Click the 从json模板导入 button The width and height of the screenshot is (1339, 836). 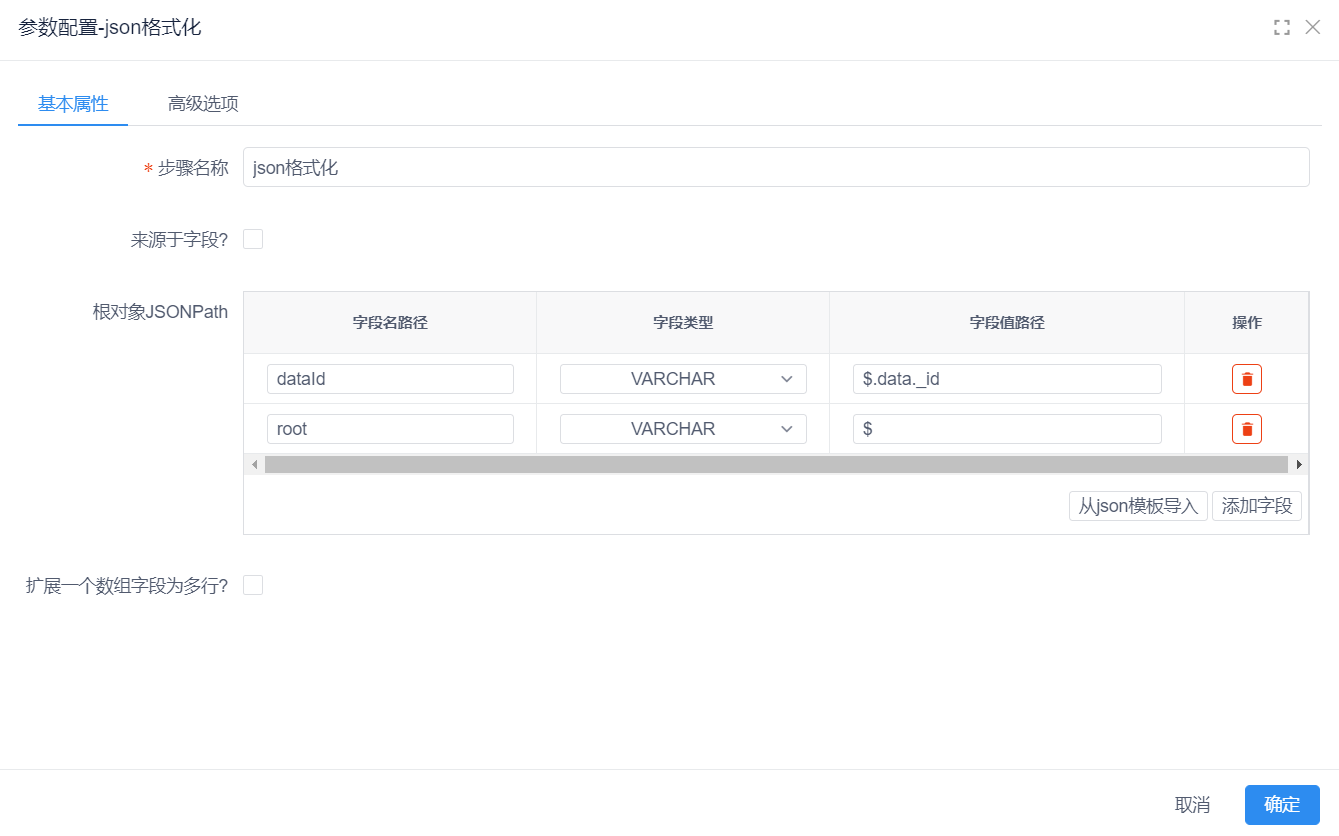[x=1138, y=506]
